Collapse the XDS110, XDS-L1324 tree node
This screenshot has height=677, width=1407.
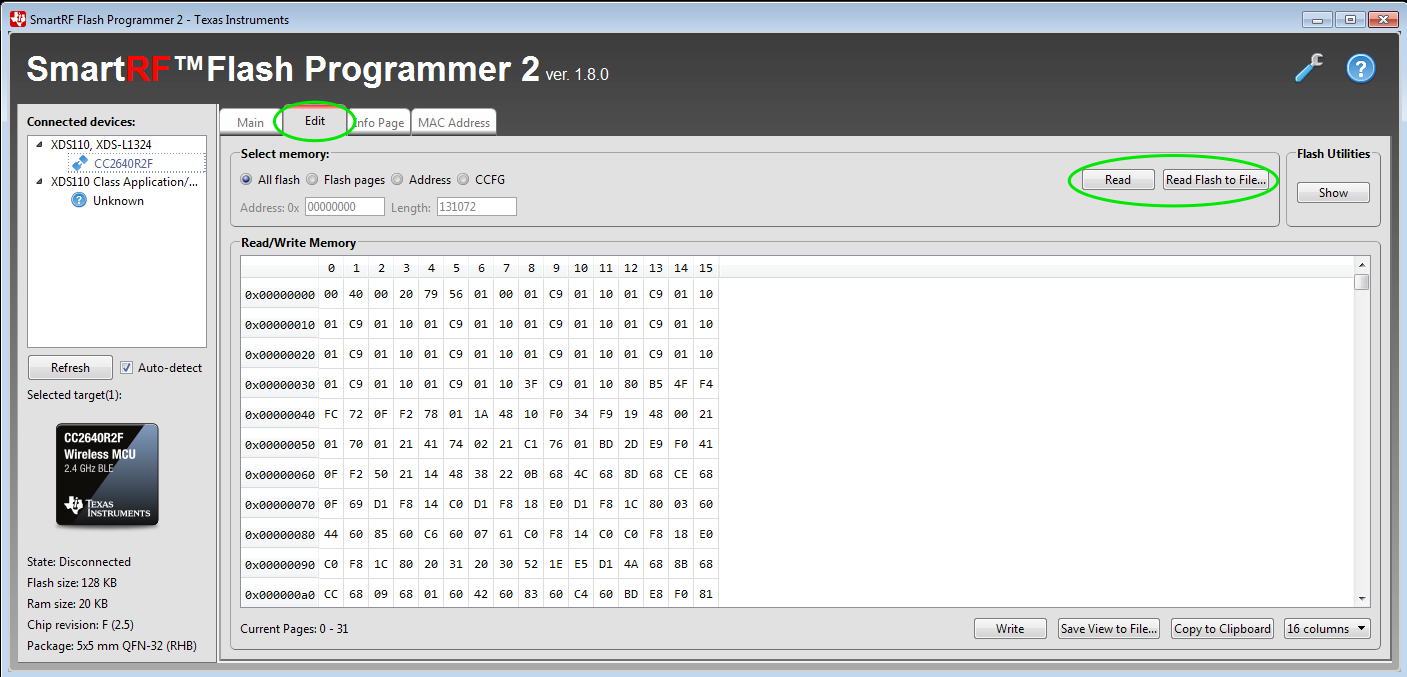[x=40, y=145]
